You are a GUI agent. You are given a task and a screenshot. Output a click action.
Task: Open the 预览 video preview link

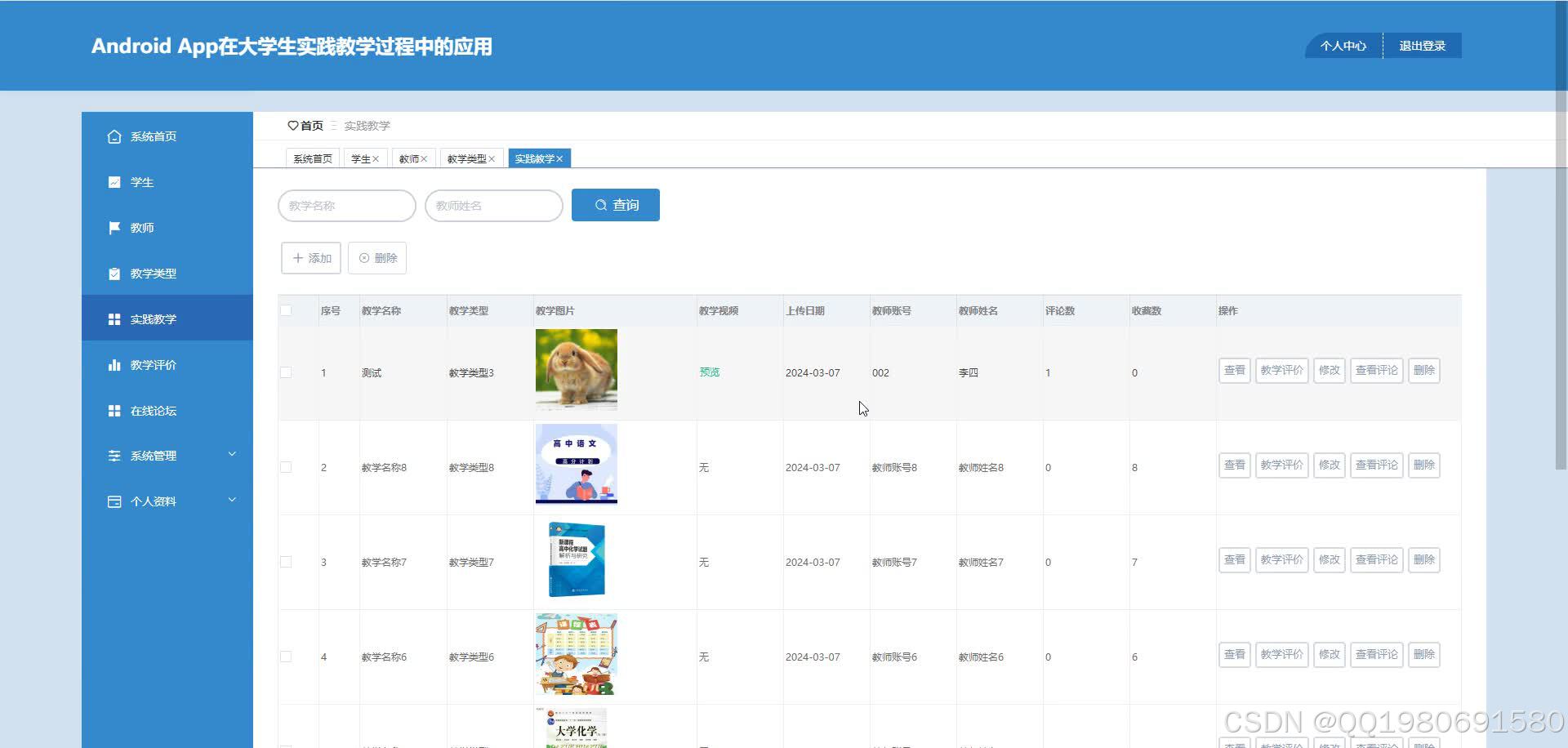(709, 372)
